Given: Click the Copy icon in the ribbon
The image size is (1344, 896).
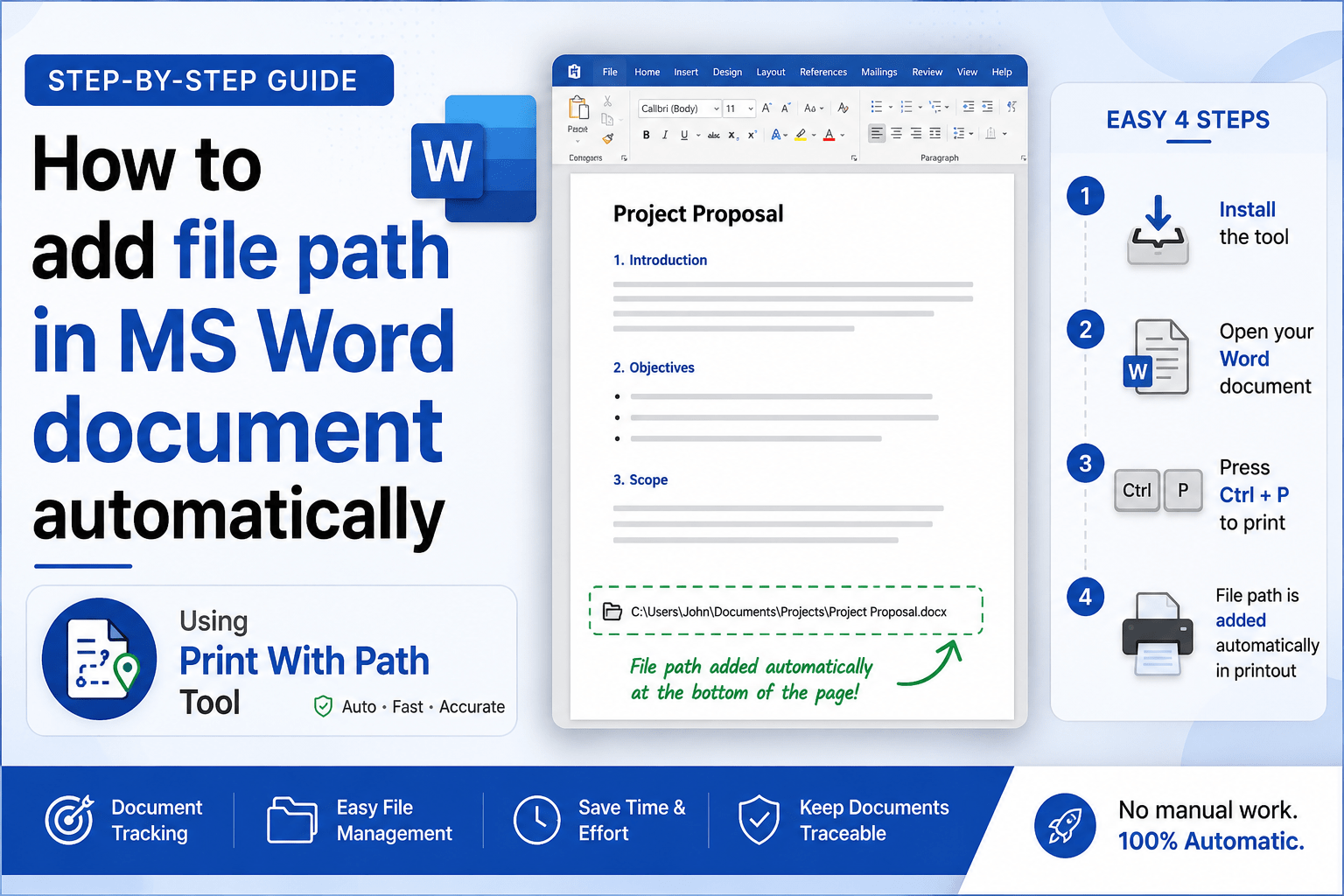Looking at the screenshot, I should 607,119.
